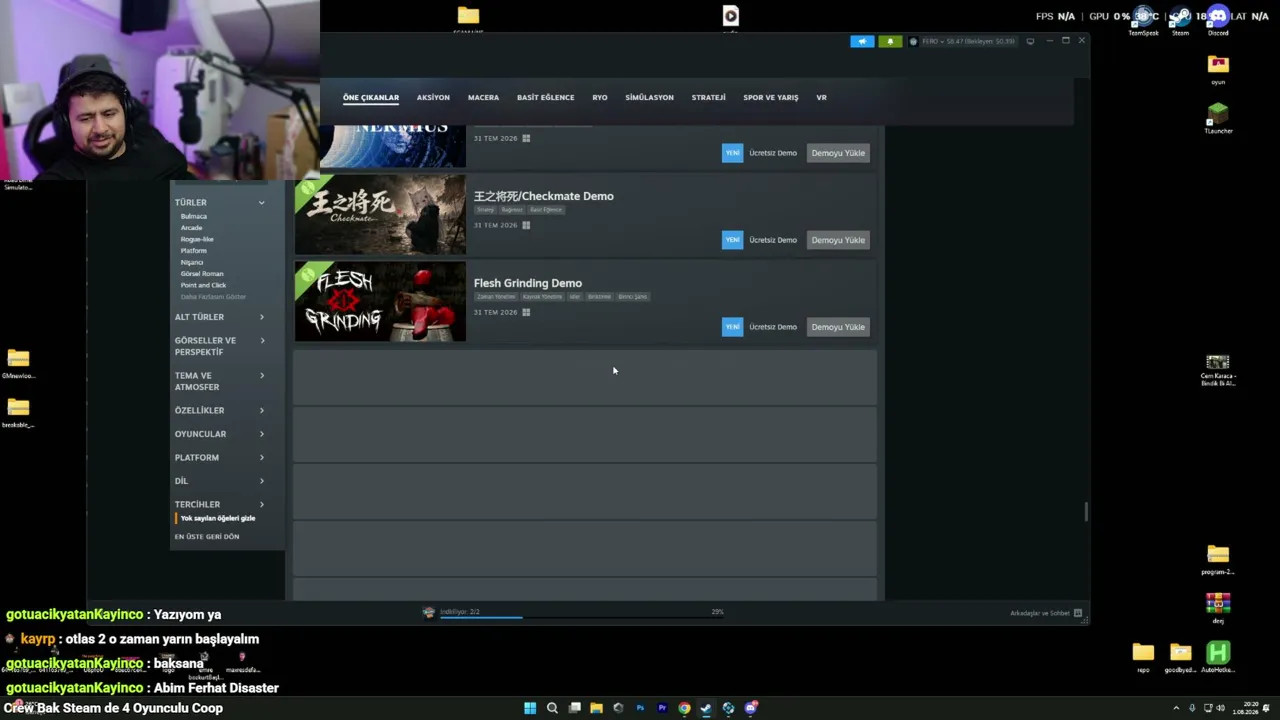1280x720 pixels.
Task: Expand the TERCİHLER filter section
Action: coord(220,505)
